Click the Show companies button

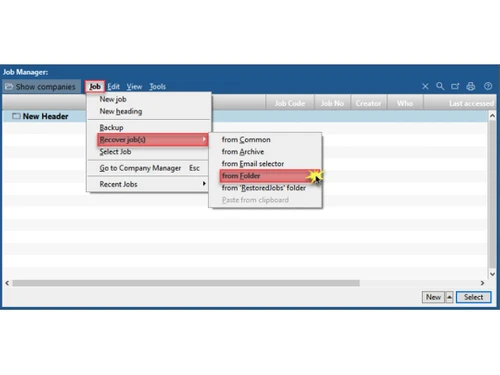(41, 87)
